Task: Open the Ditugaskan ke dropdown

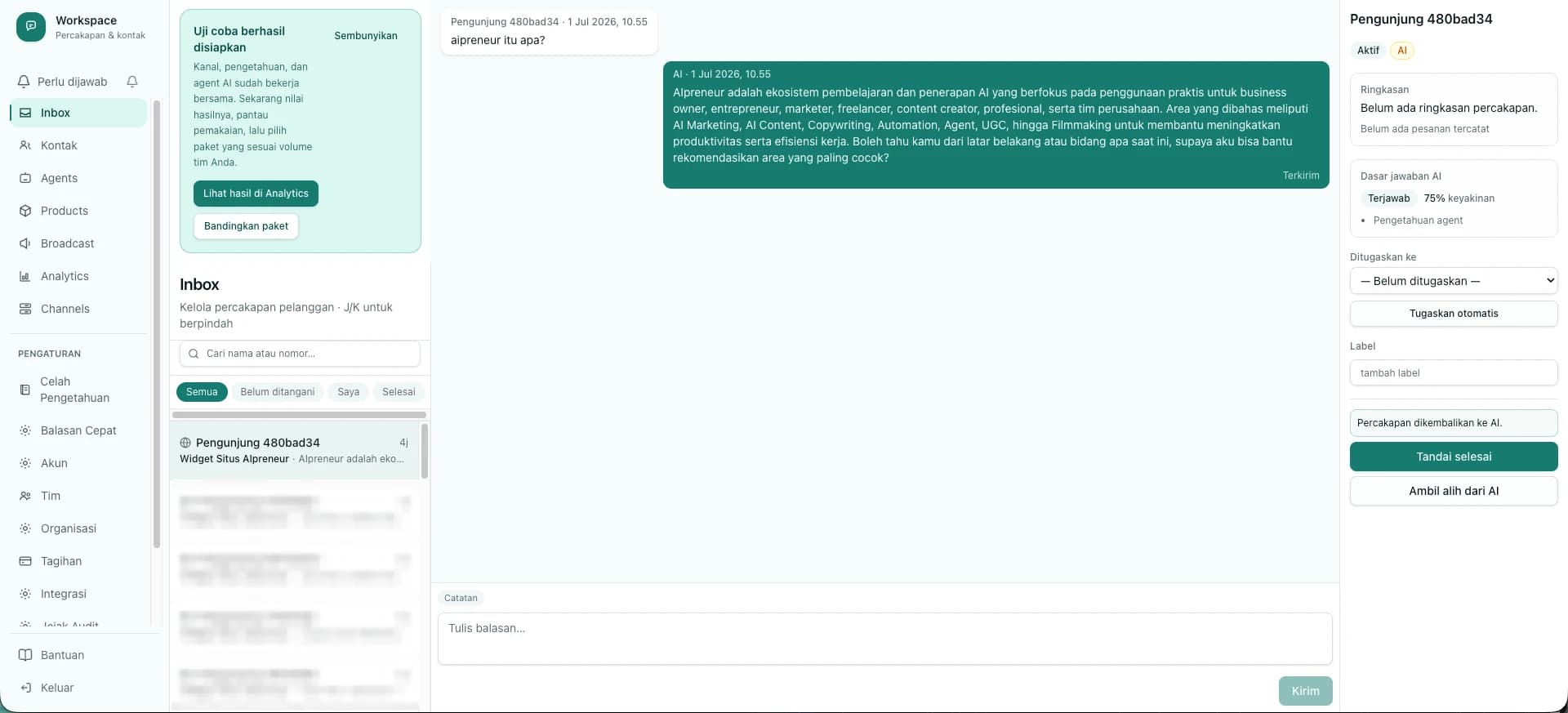Action: [x=1454, y=281]
